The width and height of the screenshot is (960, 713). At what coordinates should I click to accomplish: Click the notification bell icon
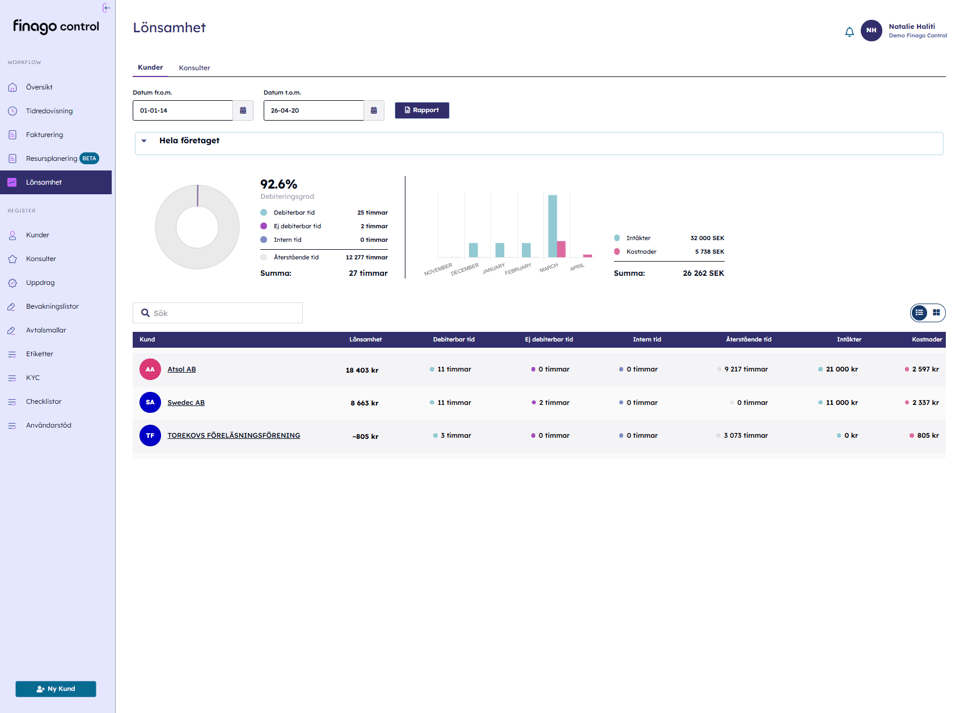(x=849, y=32)
